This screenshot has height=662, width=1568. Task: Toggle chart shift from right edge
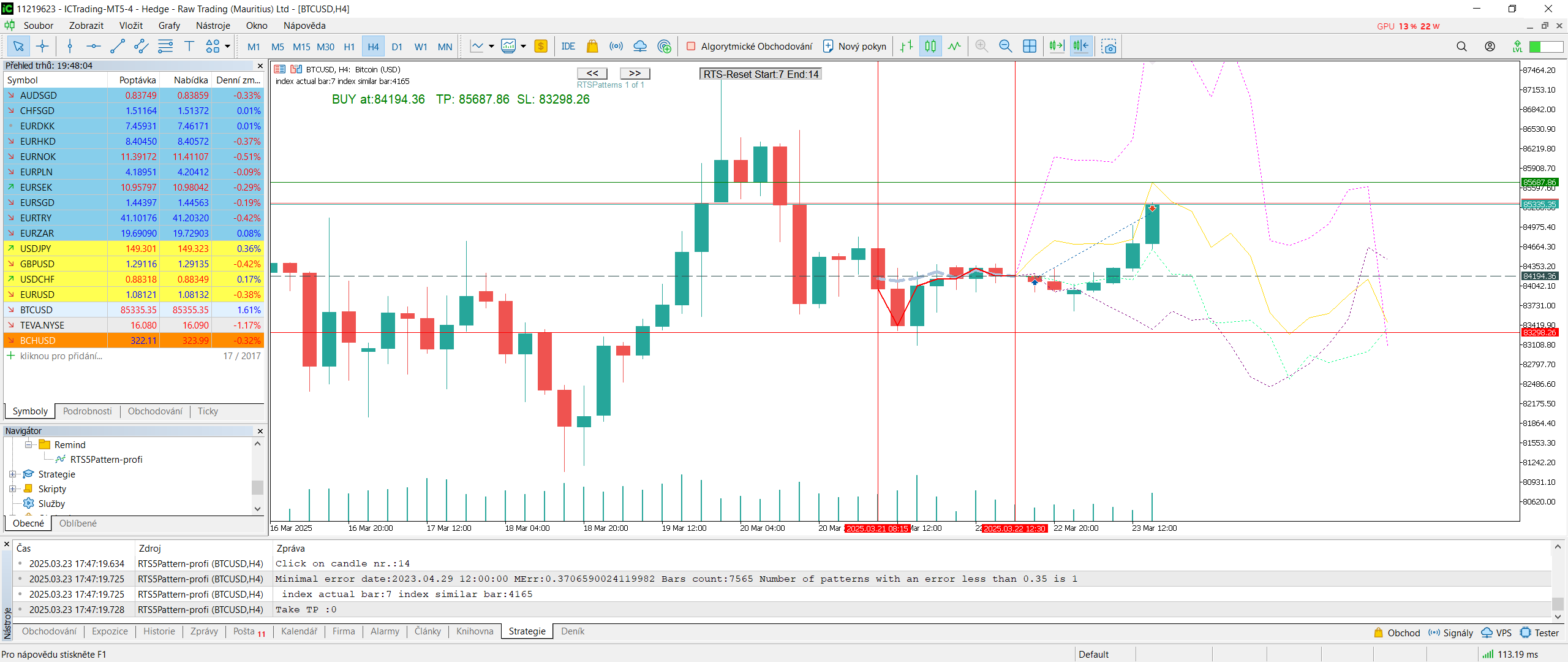[1081, 46]
